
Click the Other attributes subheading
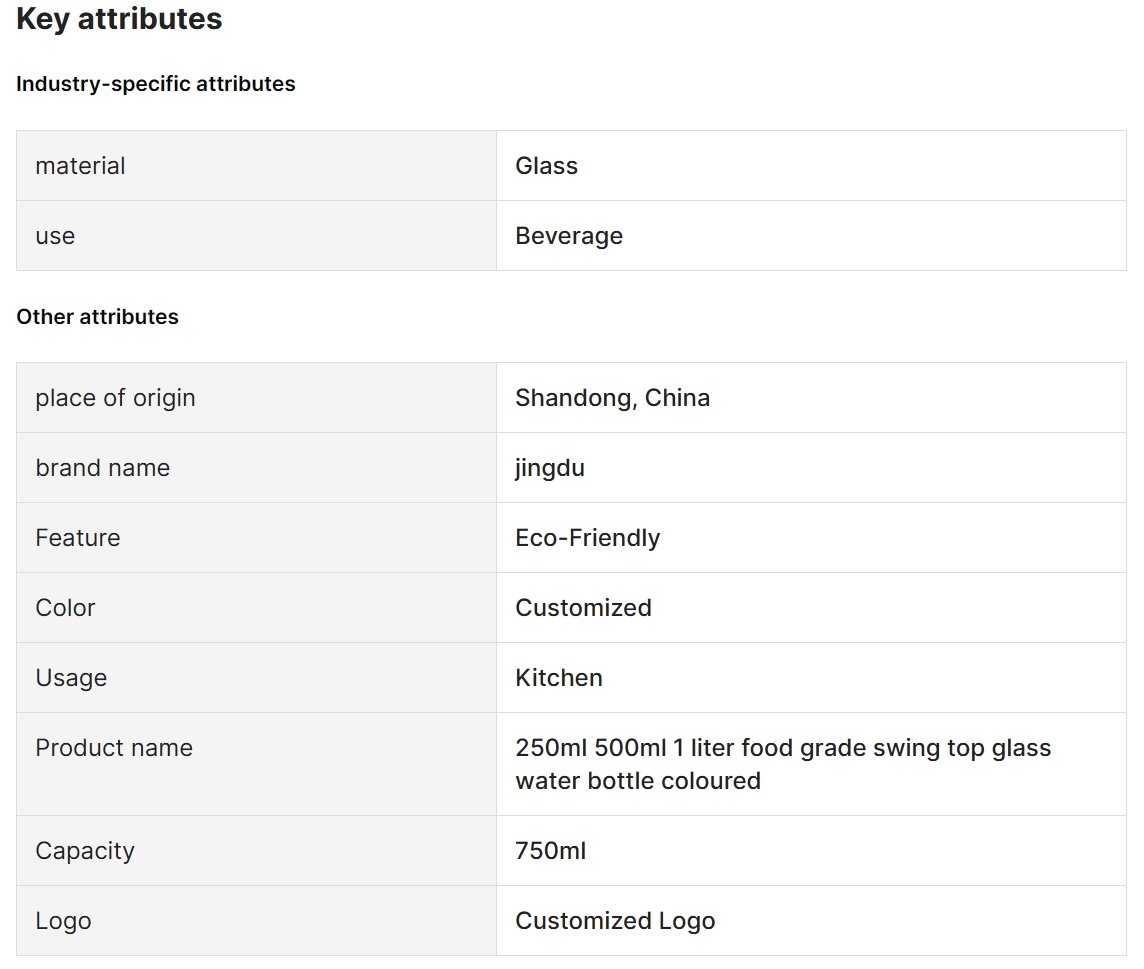tap(97, 317)
